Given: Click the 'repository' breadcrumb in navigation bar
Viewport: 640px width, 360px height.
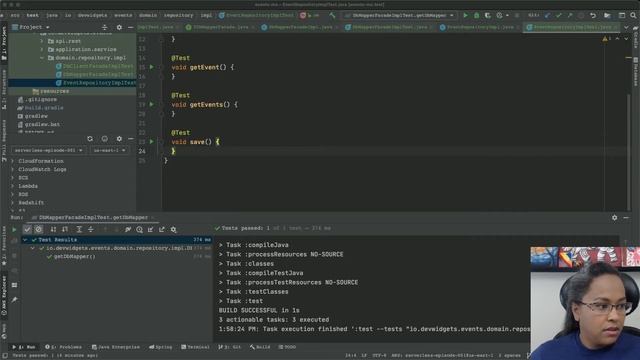Looking at the screenshot, I should click(x=178, y=15).
